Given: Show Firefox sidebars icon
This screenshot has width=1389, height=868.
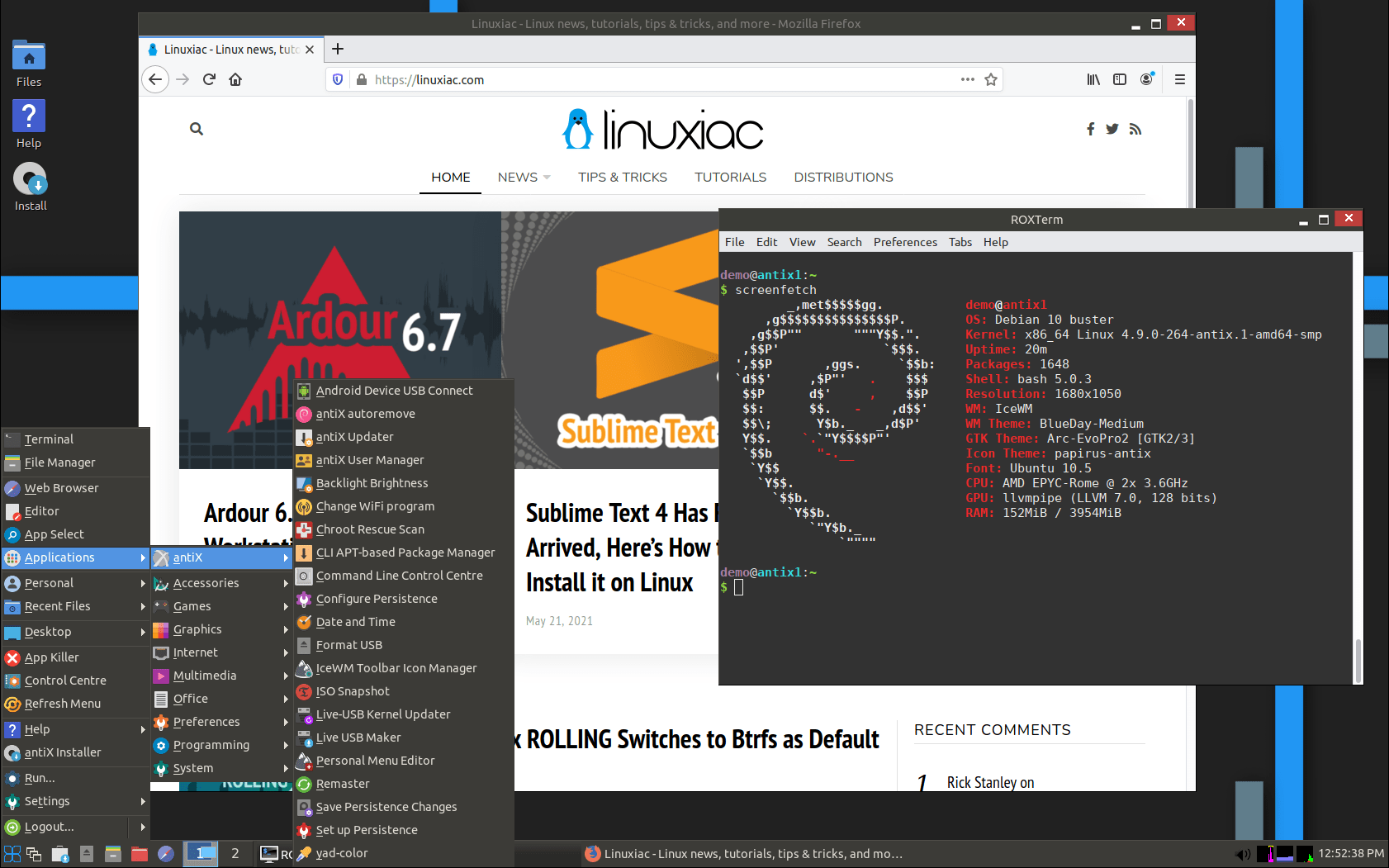Looking at the screenshot, I should [x=1120, y=79].
